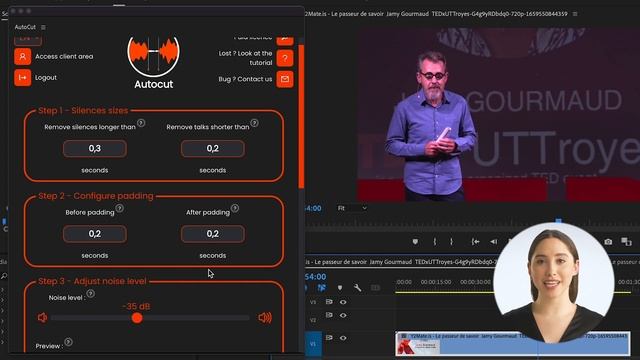Toggle sync lock on V3 track
The width and height of the screenshot is (640, 360).
pyautogui.click(x=329, y=302)
